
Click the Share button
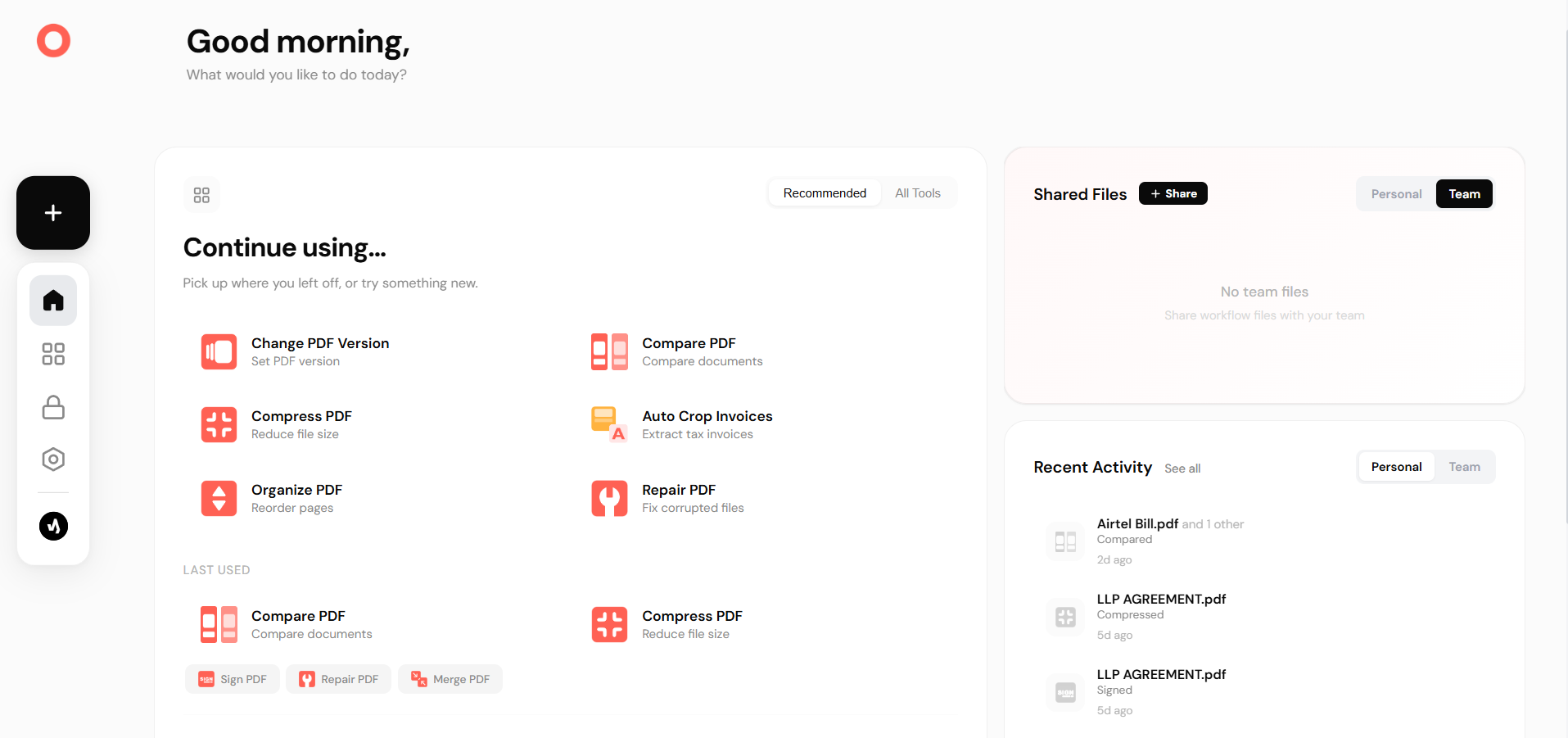point(1173,193)
